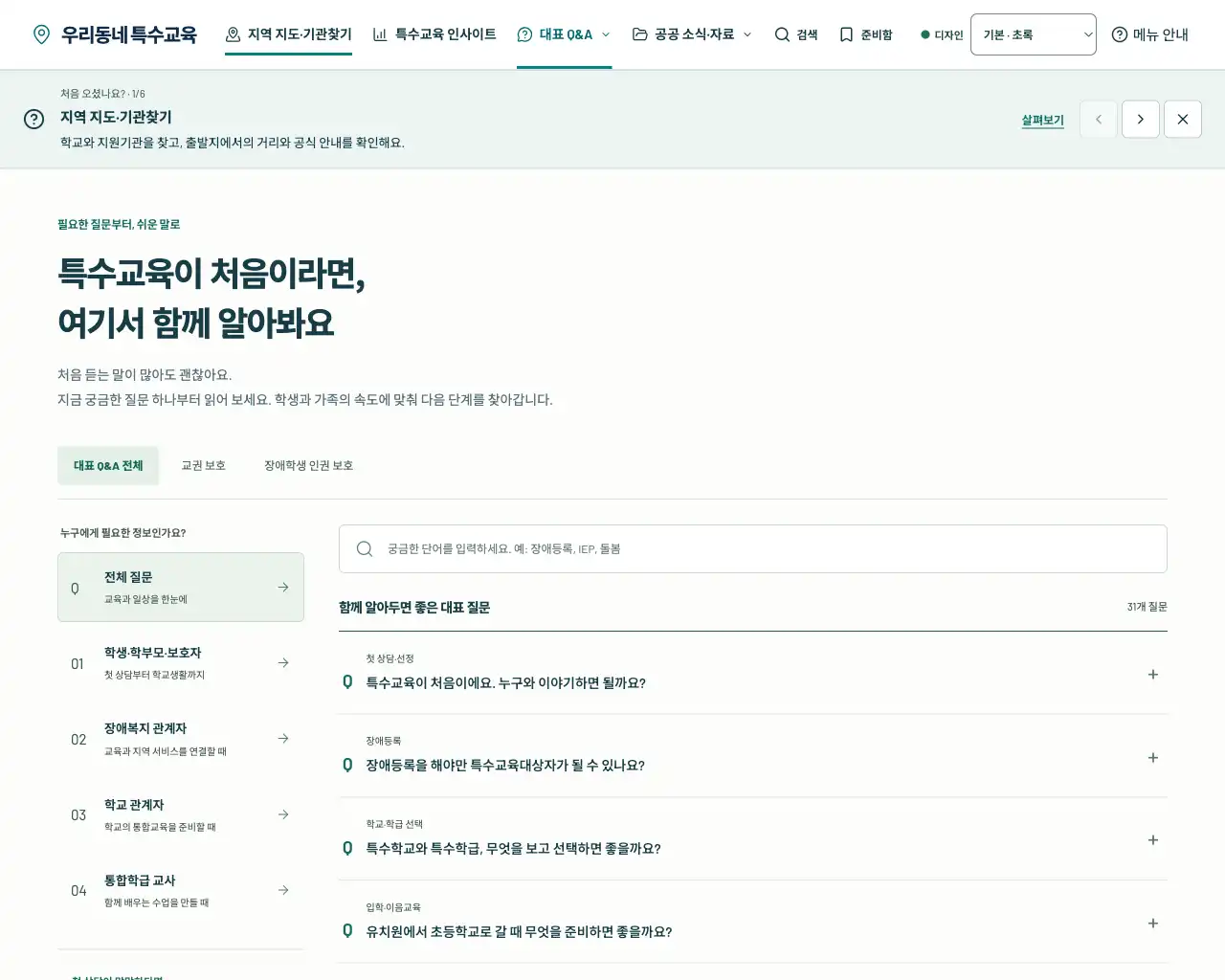This screenshot has height=980, width=1225.
Task: Open question 특수교육이 처음이에요. 누구와 이야기하면 될까요?
Action: coord(753,673)
